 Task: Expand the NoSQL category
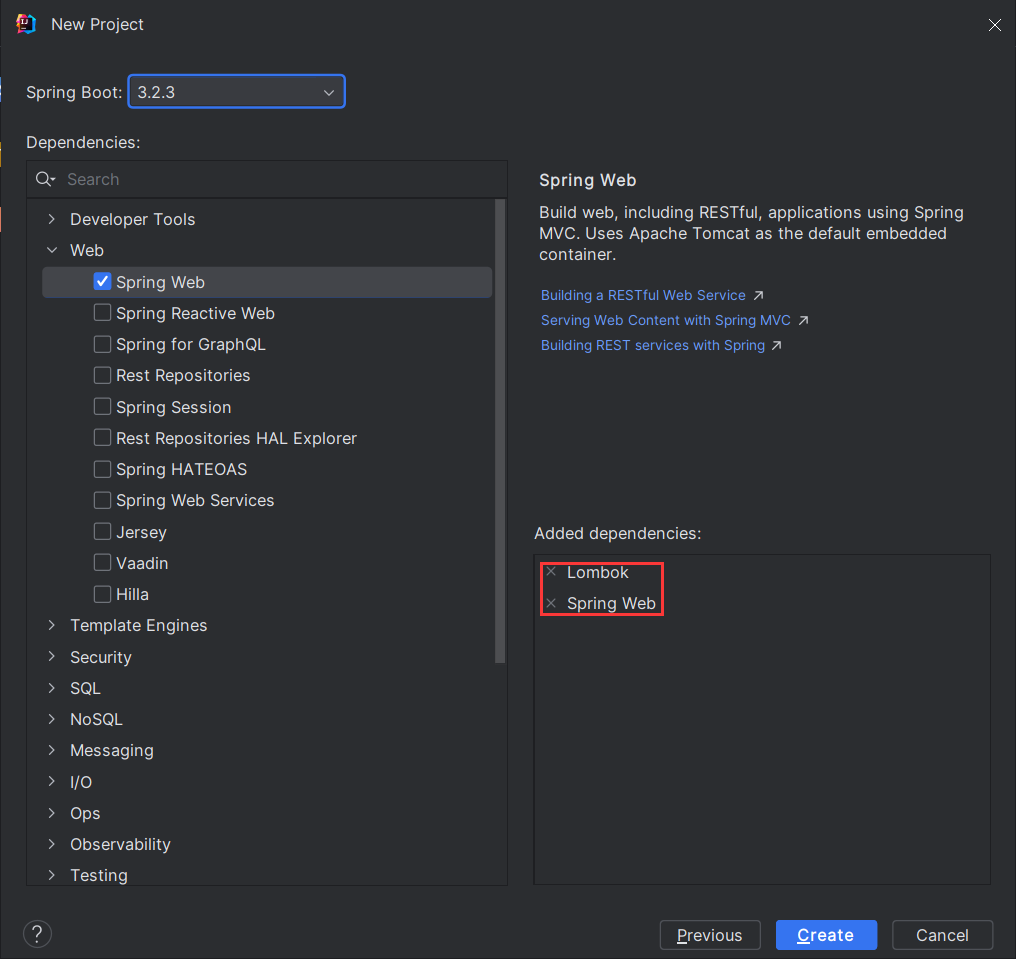pyautogui.click(x=52, y=719)
